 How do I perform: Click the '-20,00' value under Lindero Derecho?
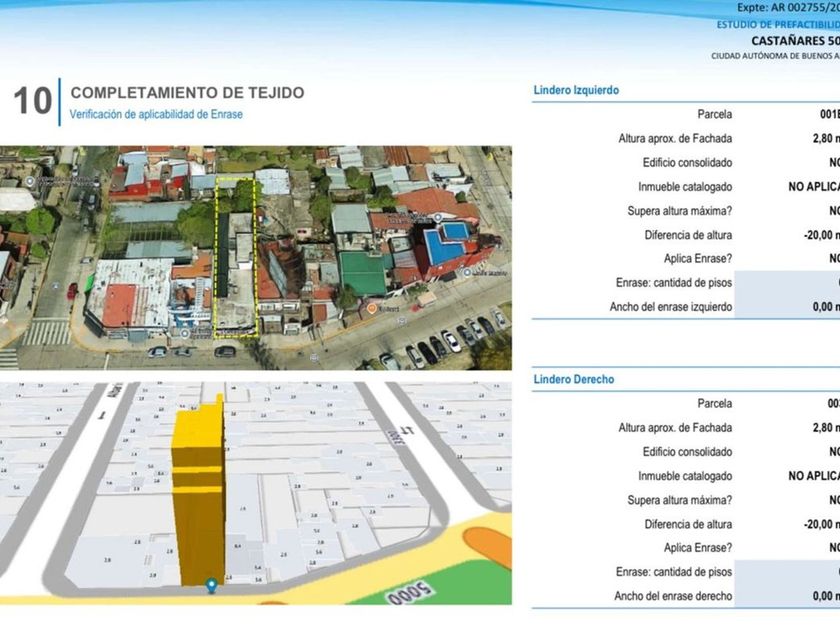[x=822, y=524]
